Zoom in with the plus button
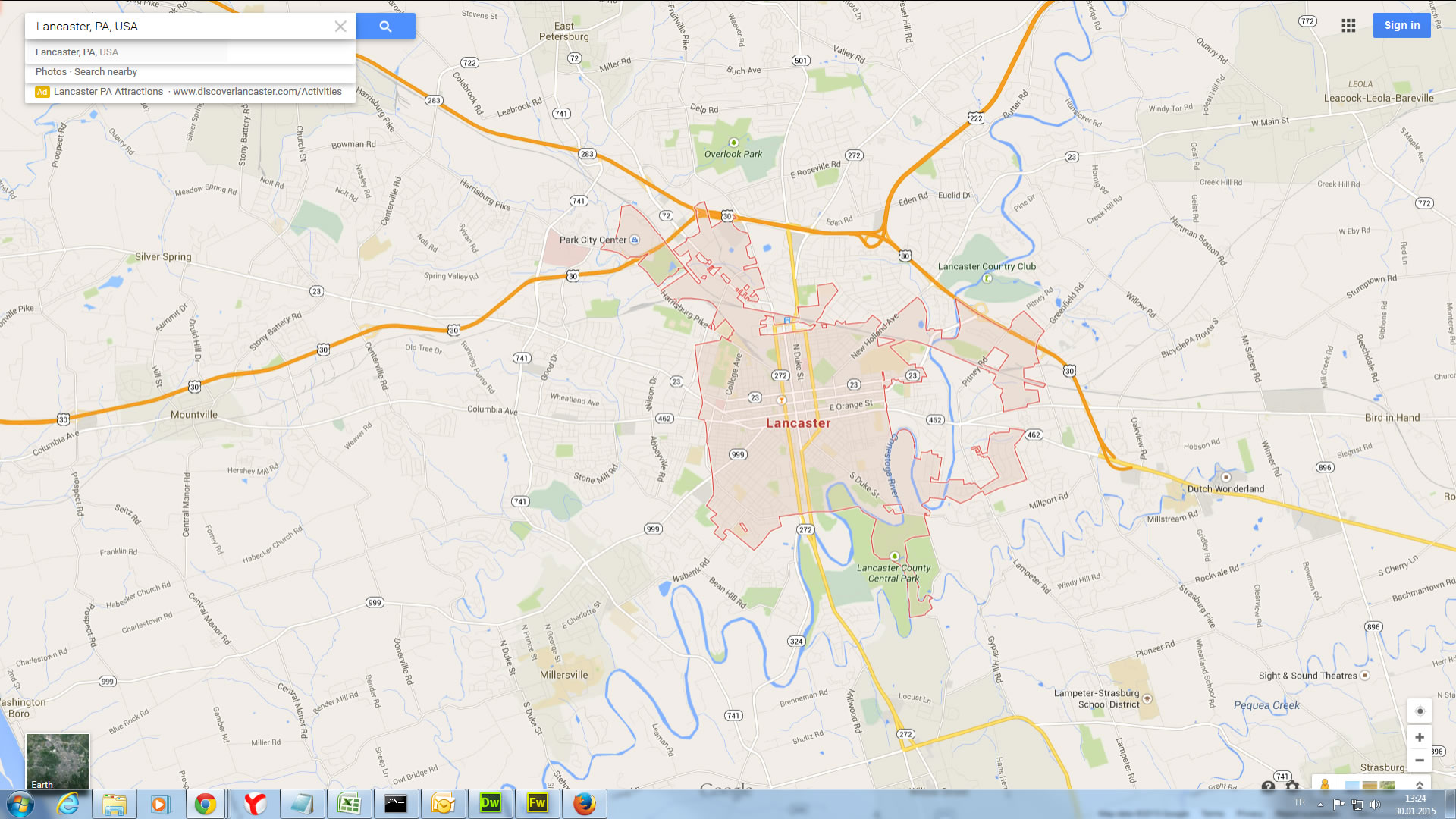Image resolution: width=1456 pixels, height=819 pixels. click(1420, 737)
